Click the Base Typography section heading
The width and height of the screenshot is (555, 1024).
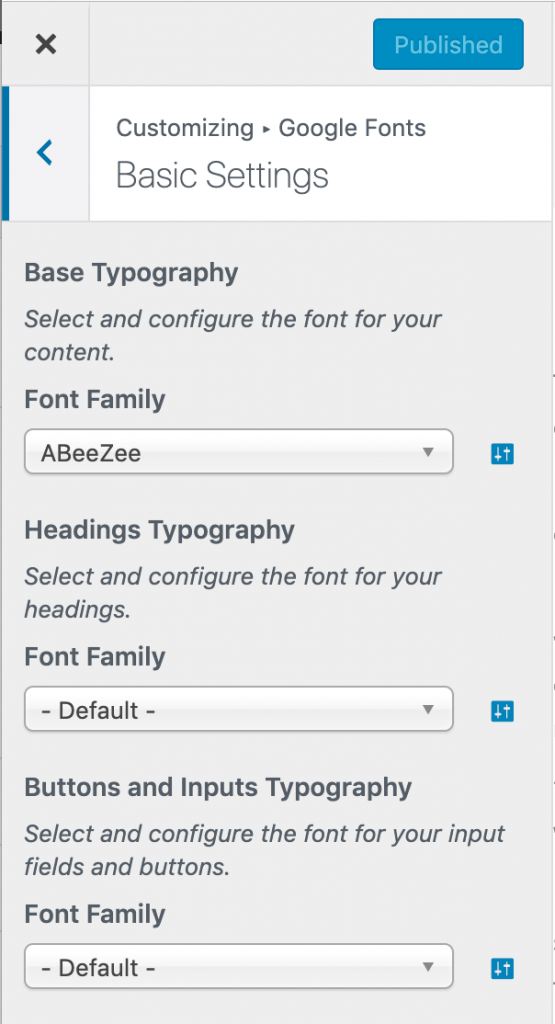[x=131, y=273]
